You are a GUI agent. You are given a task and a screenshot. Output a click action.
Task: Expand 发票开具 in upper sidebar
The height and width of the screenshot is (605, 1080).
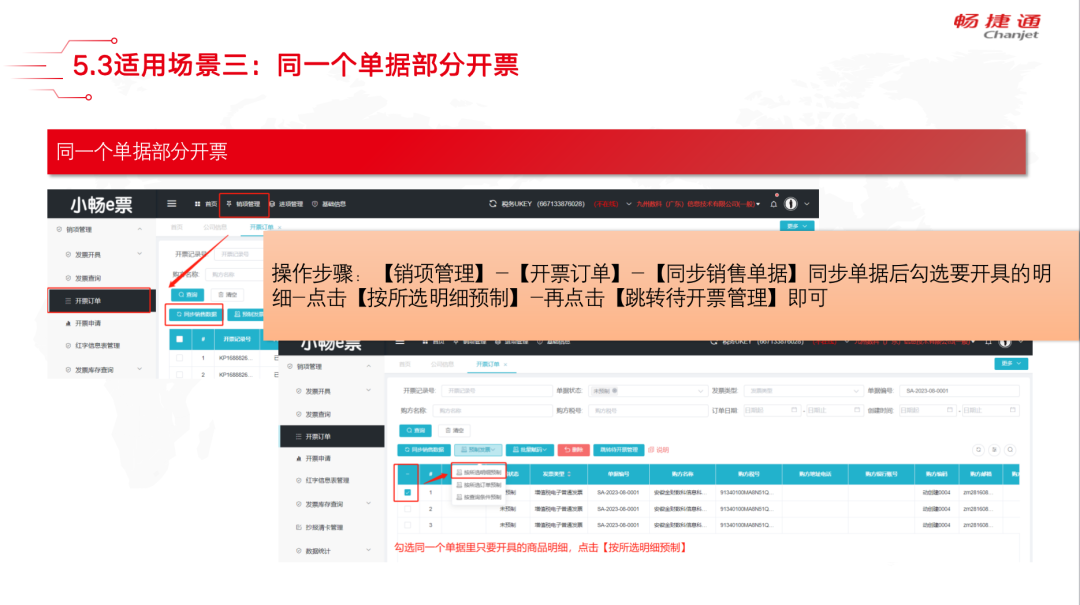coord(140,254)
